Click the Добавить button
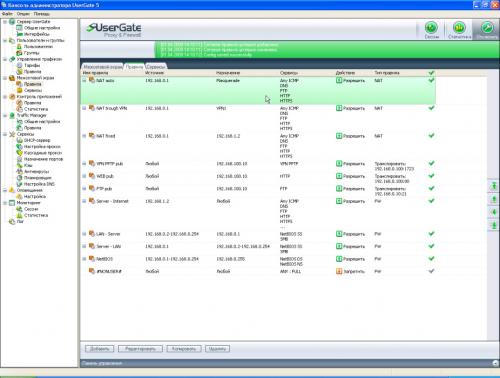The height and width of the screenshot is (378, 500). 99,349
